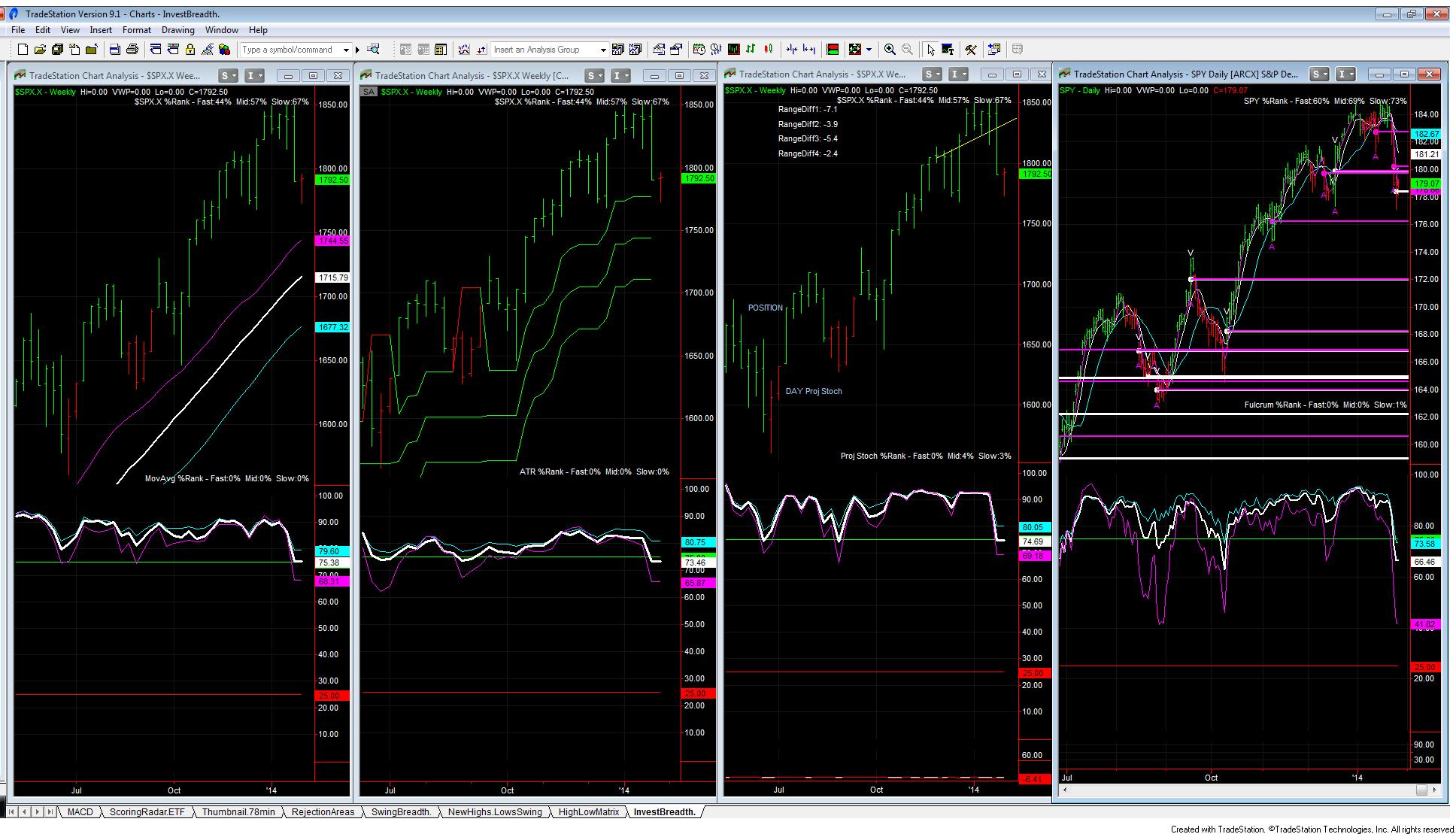Click the SPY chart horizontal scrollbar
1456x834 pixels.
[x=1241, y=790]
